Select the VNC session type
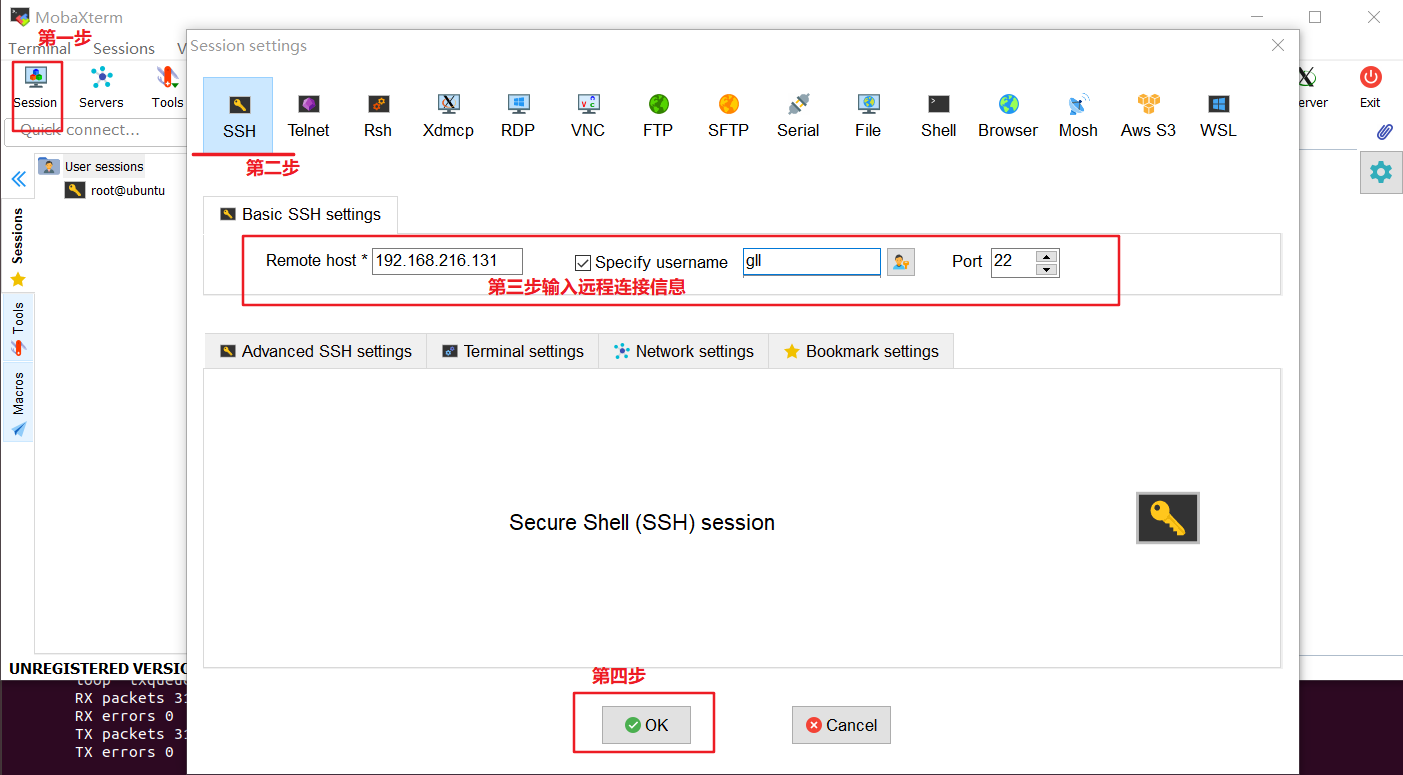This screenshot has width=1403, height=775. (588, 115)
